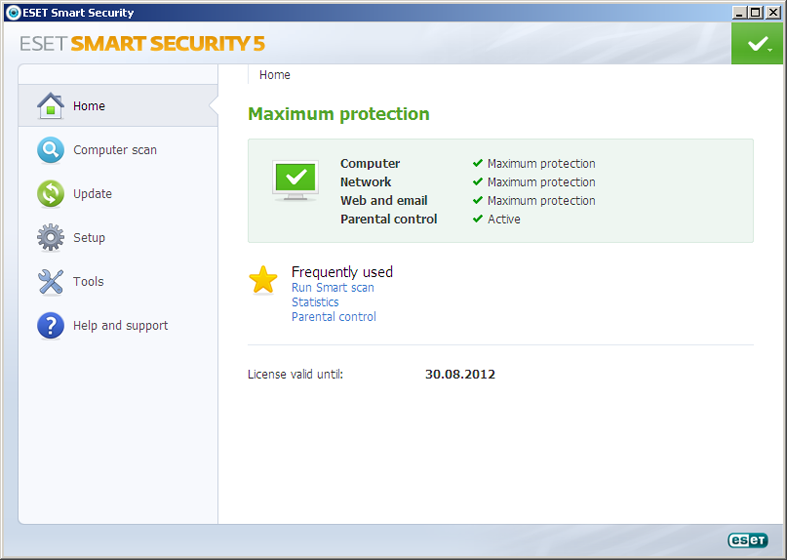Click the Network protection status label

tap(366, 182)
